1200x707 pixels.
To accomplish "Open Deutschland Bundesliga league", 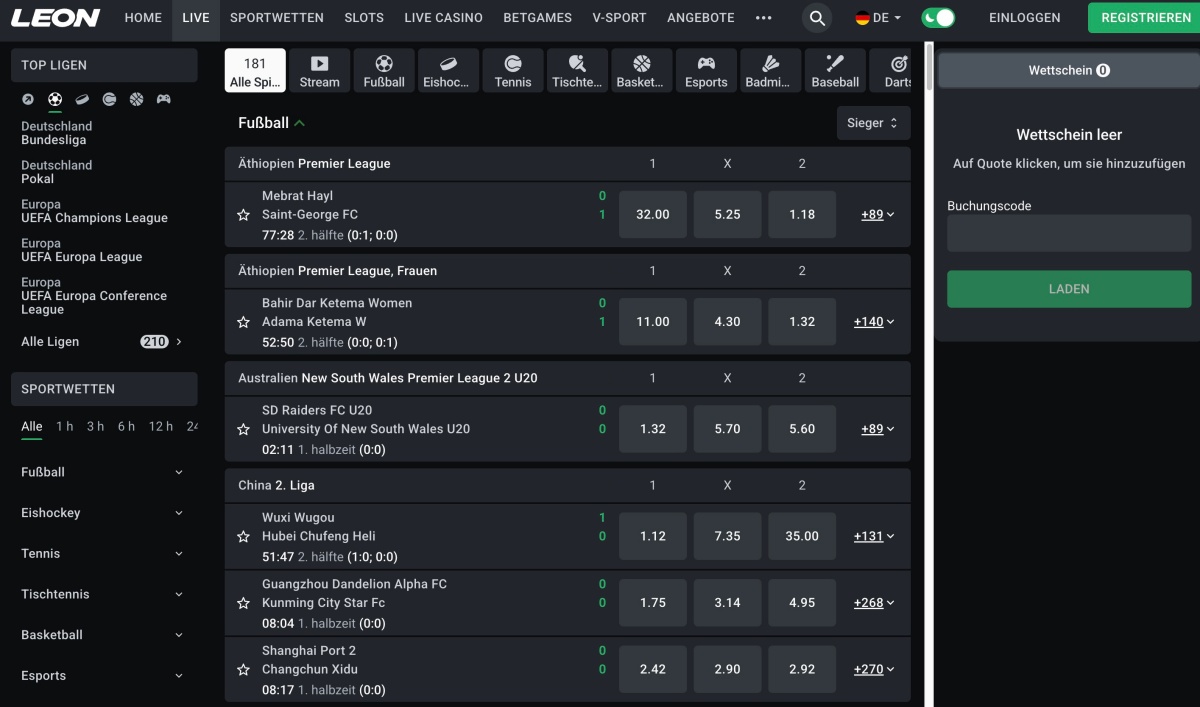I will click(57, 133).
